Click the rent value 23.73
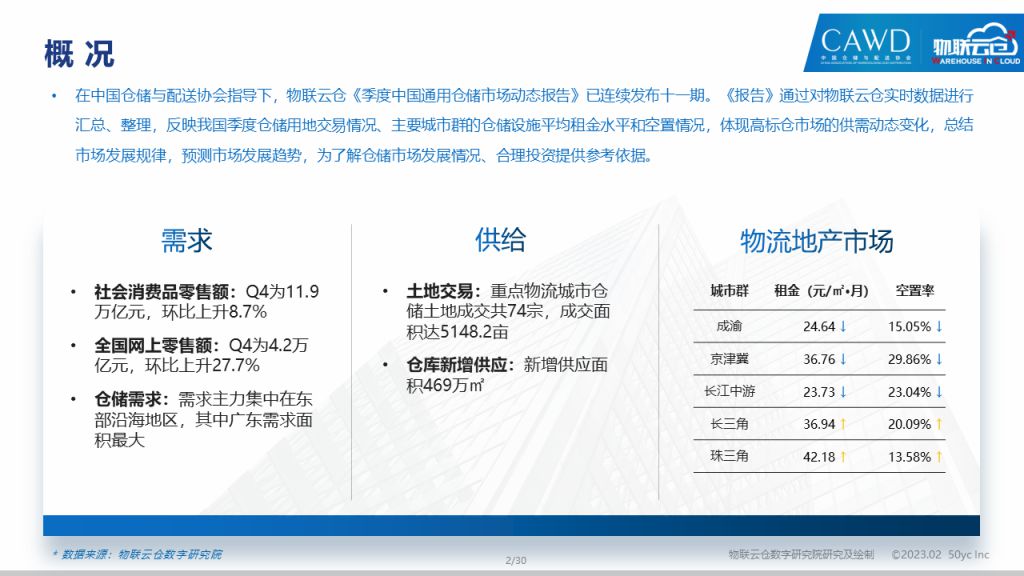1024x576 pixels. (x=819, y=392)
